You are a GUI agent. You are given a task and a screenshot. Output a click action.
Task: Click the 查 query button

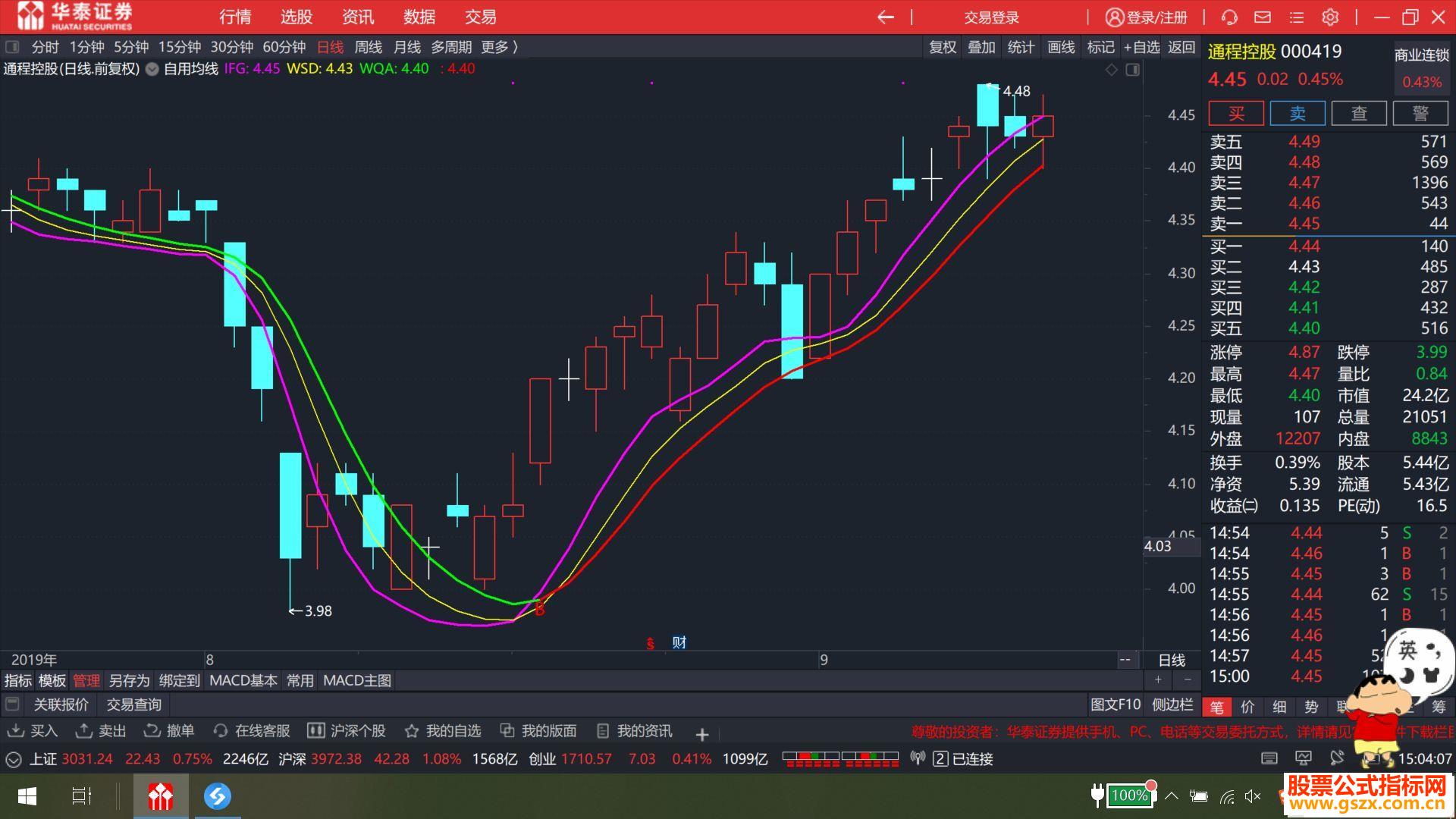[1359, 114]
